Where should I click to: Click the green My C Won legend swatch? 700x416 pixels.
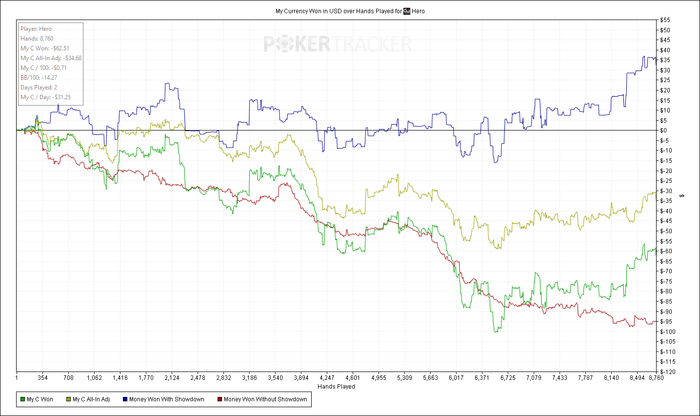23,399
